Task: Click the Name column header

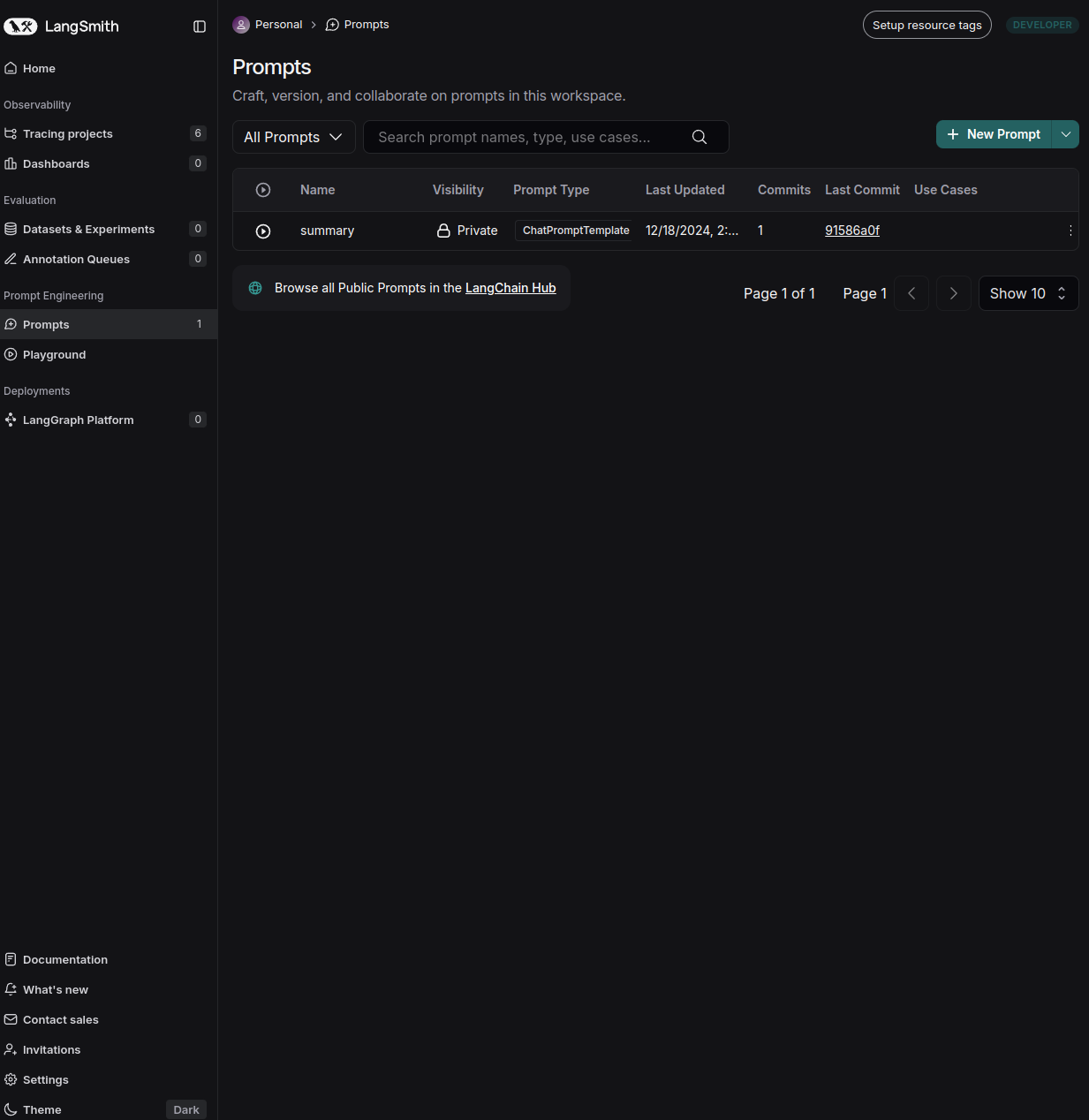Action: tap(318, 190)
